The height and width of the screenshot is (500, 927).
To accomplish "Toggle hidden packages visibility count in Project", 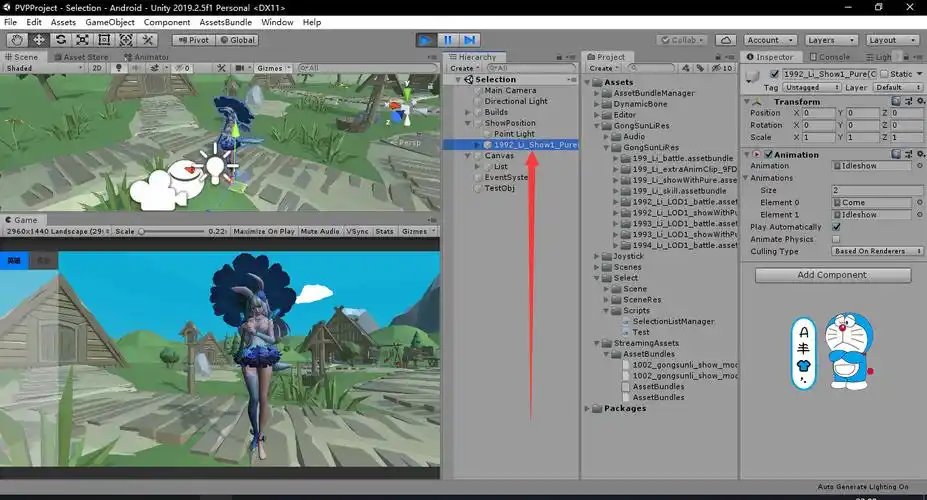I will coord(722,68).
